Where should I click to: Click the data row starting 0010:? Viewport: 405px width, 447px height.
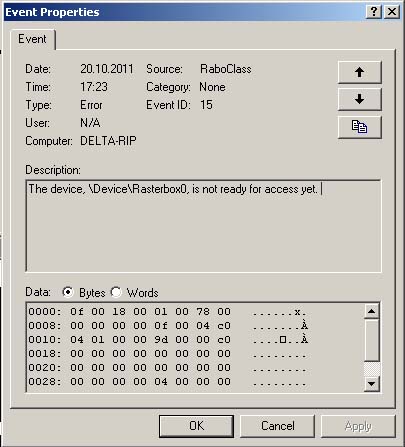[x=168, y=340]
